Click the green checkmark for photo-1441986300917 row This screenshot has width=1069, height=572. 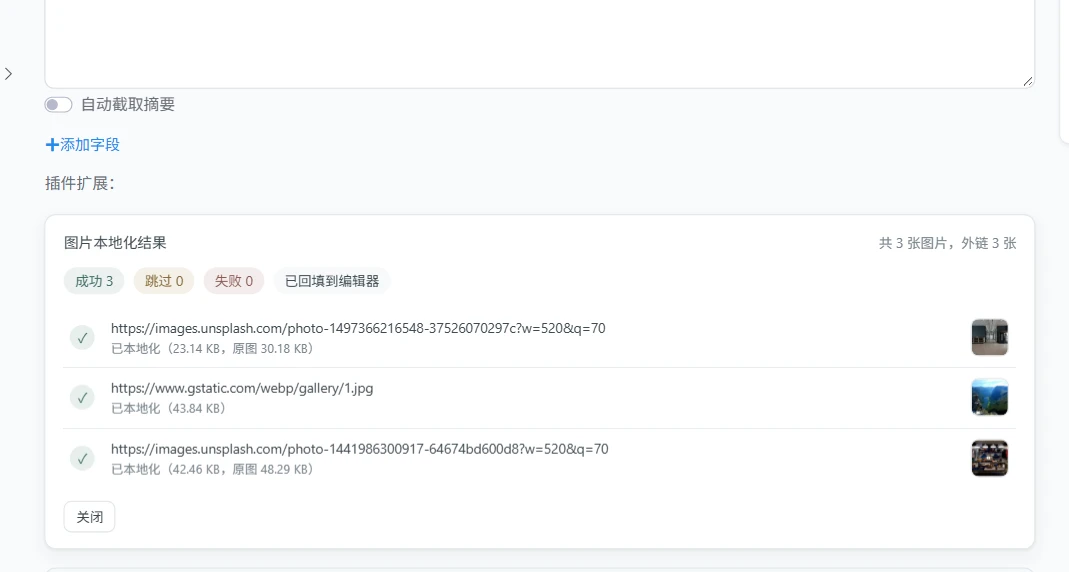82,458
